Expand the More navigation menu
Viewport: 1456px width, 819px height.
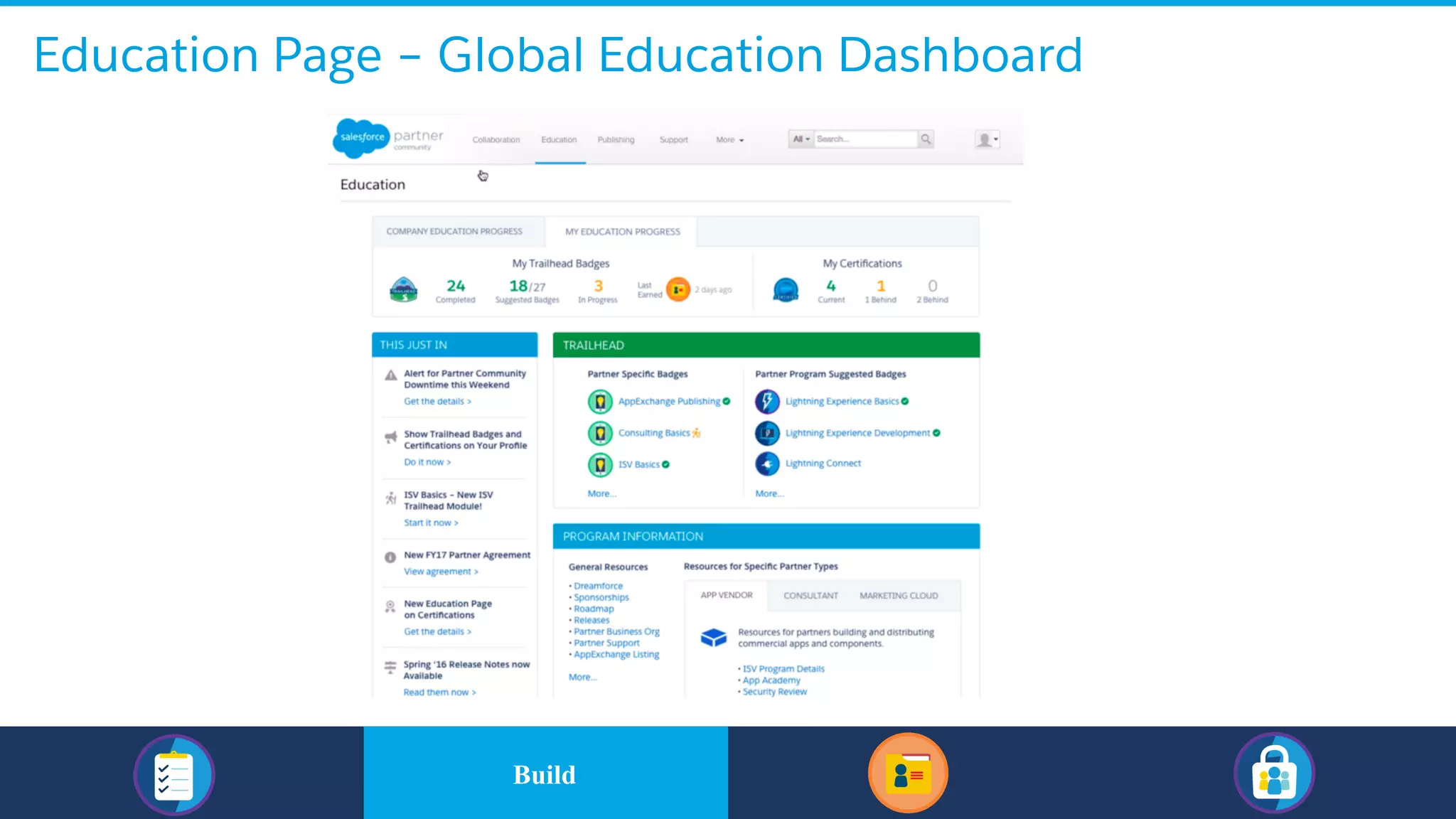(729, 140)
